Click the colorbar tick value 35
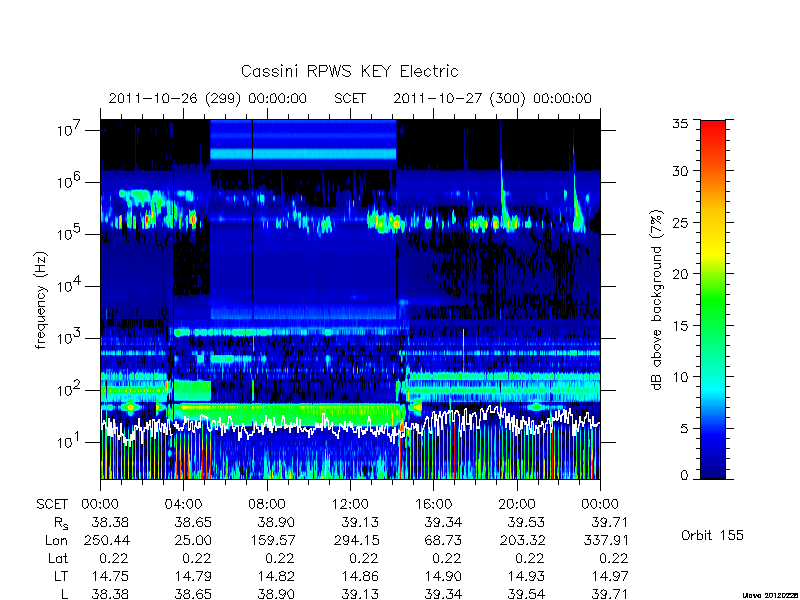The height and width of the screenshot is (600, 800). tap(680, 124)
